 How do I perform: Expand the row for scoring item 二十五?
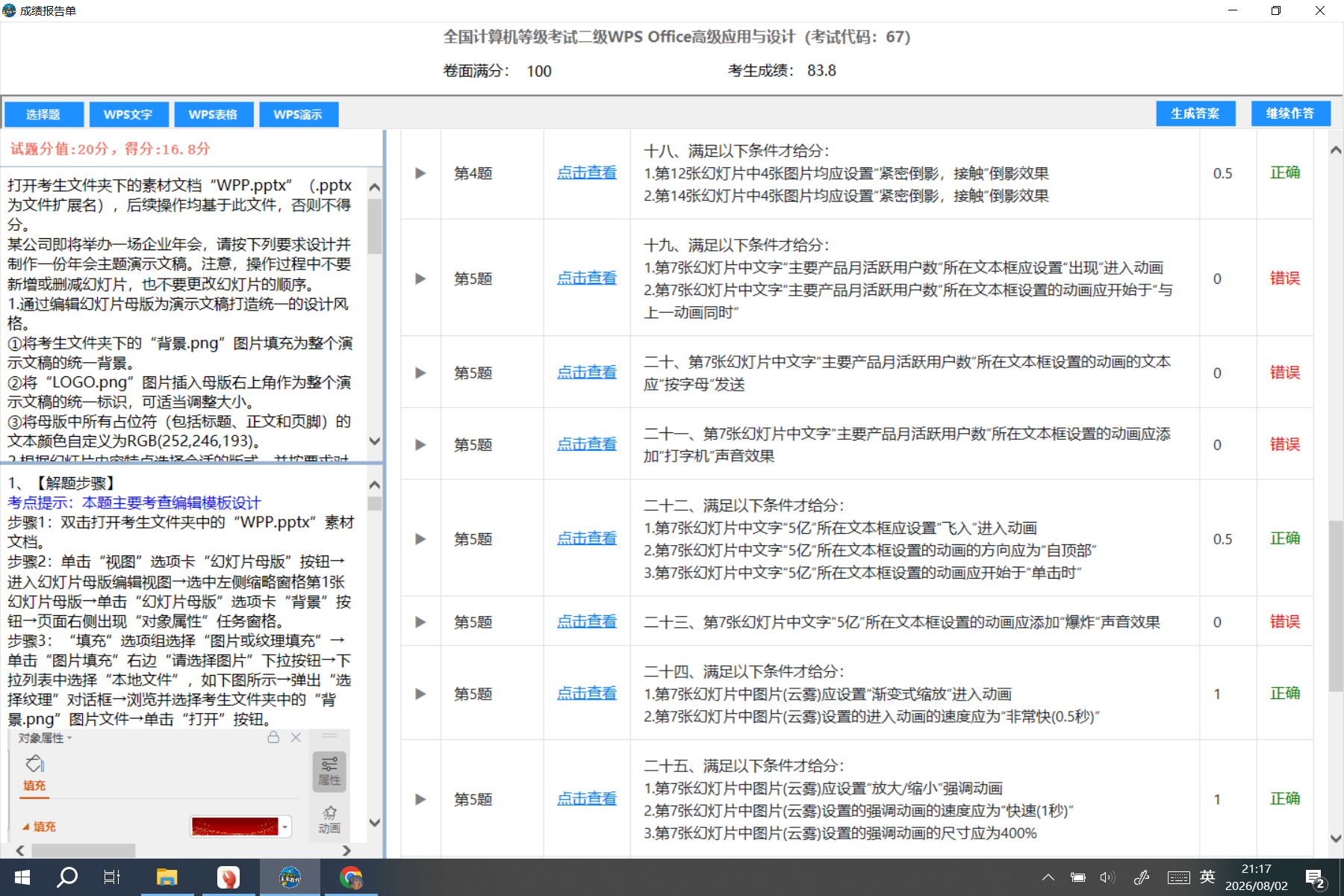(420, 799)
